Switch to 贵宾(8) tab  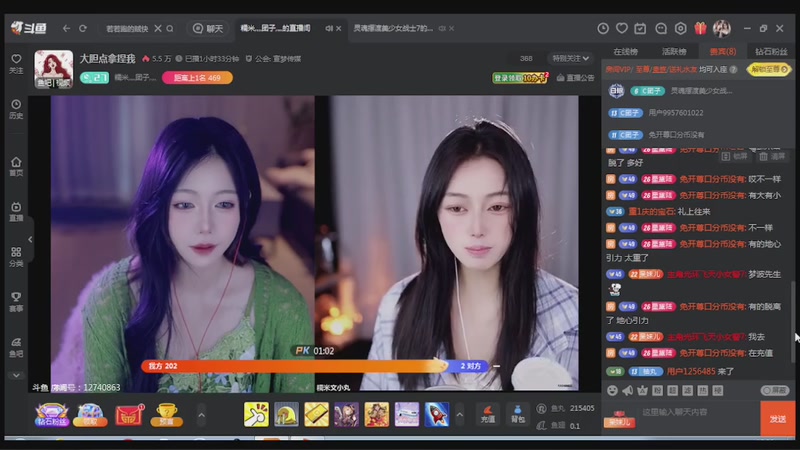pyautogui.click(x=722, y=52)
